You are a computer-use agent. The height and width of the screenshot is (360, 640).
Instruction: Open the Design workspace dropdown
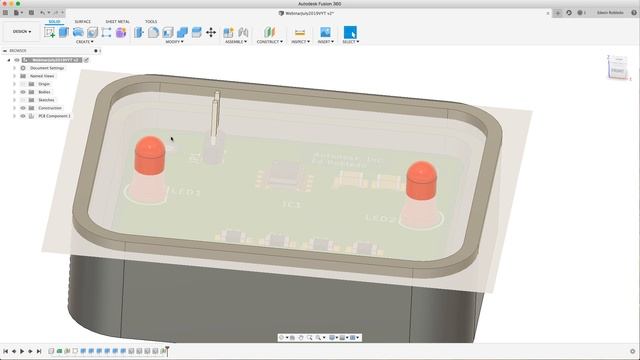coord(22,31)
